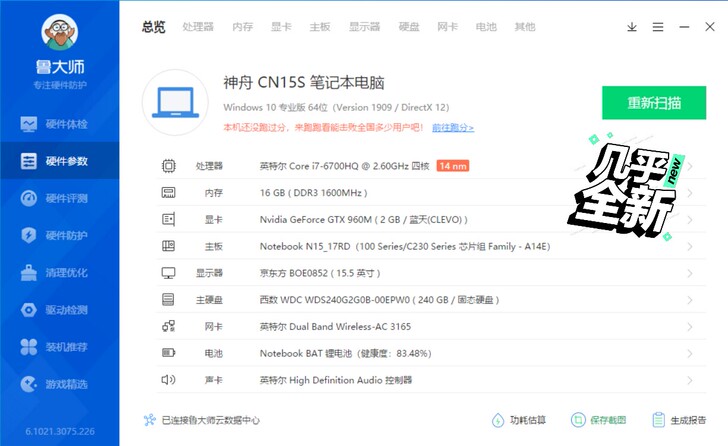
Task: Click the sound card speaker icon
Action: pyautogui.click(x=168, y=380)
